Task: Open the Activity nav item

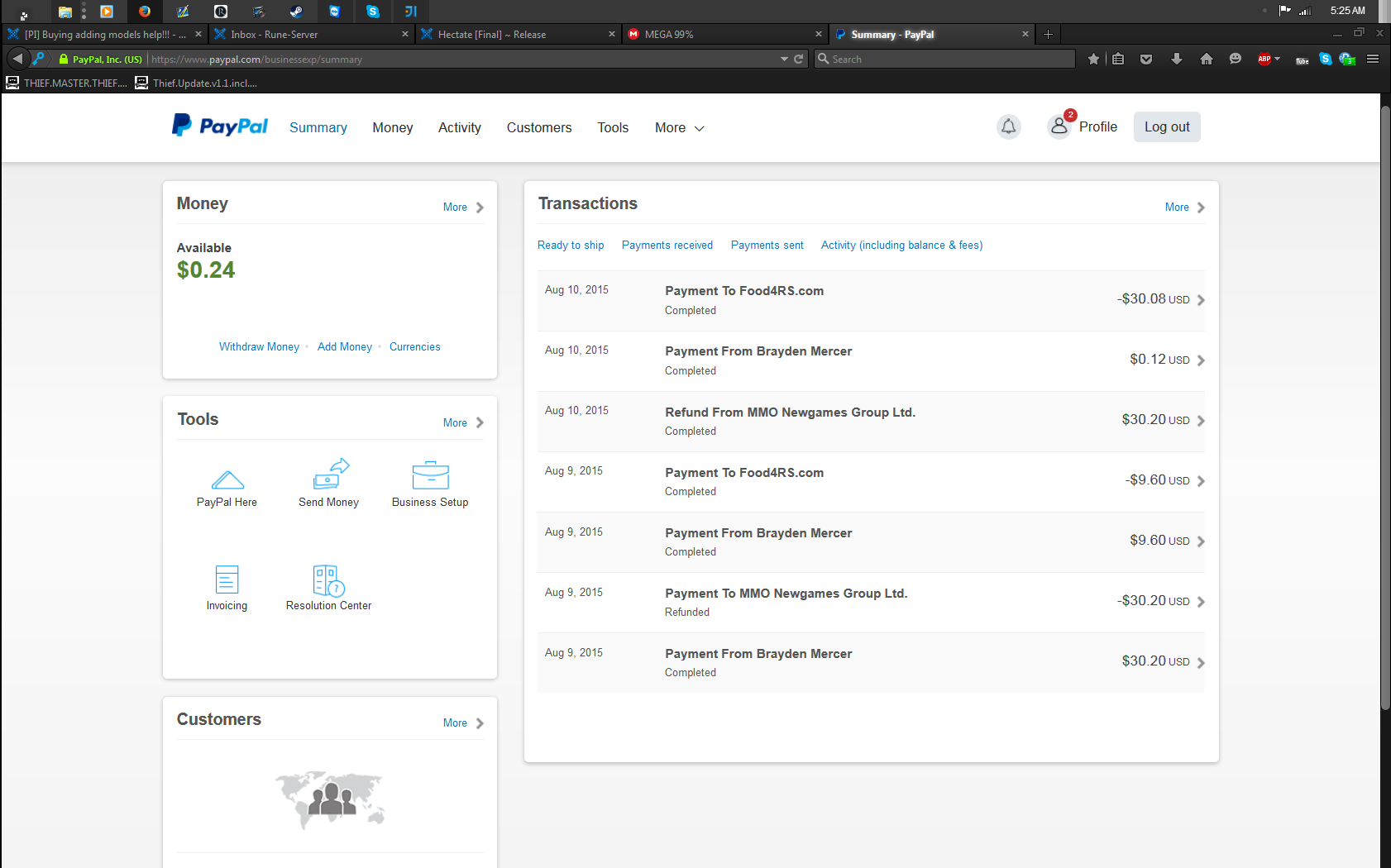Action: [x=460, y=127]
